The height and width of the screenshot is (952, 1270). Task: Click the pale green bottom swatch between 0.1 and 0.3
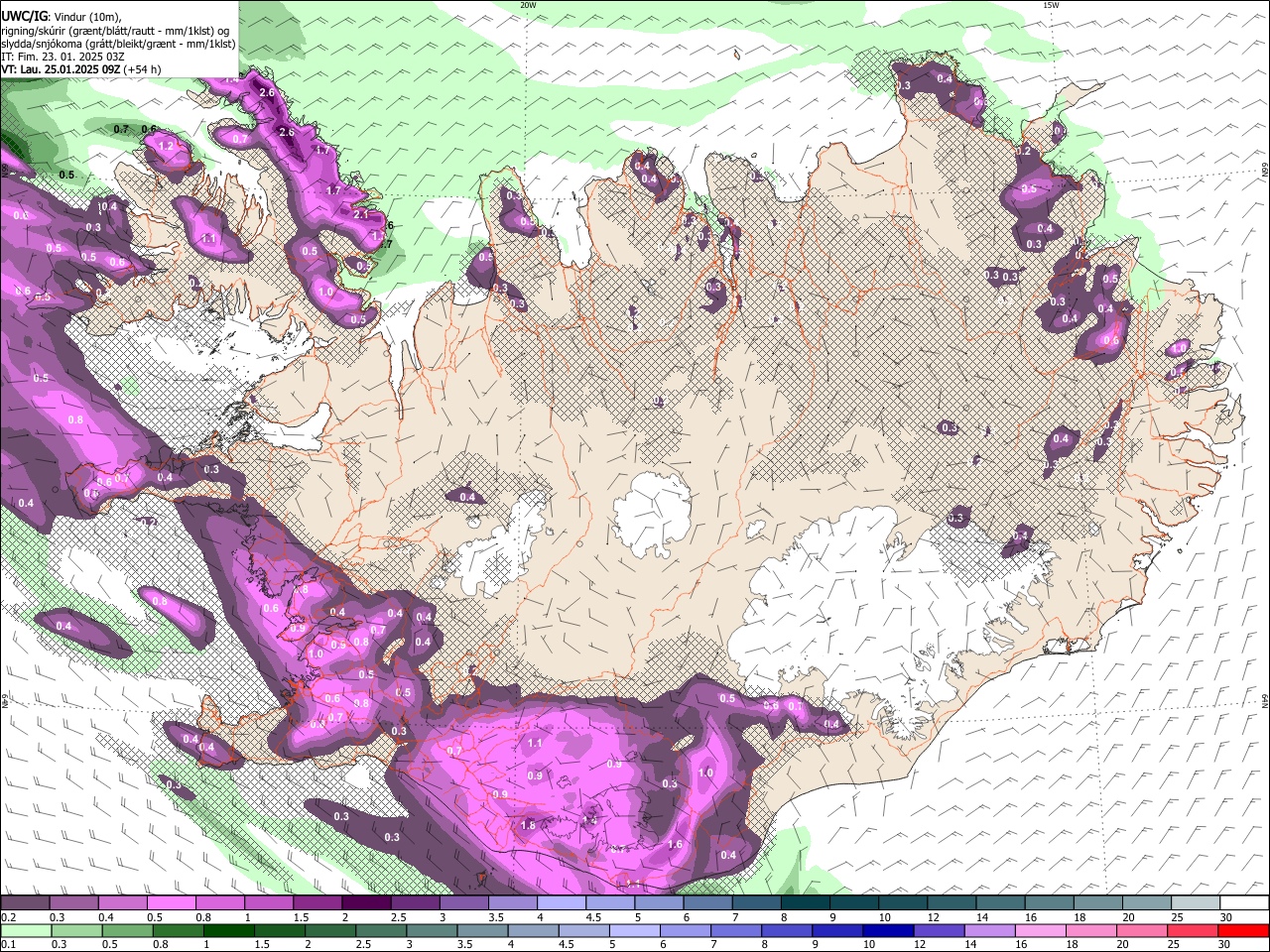[26, 931]
